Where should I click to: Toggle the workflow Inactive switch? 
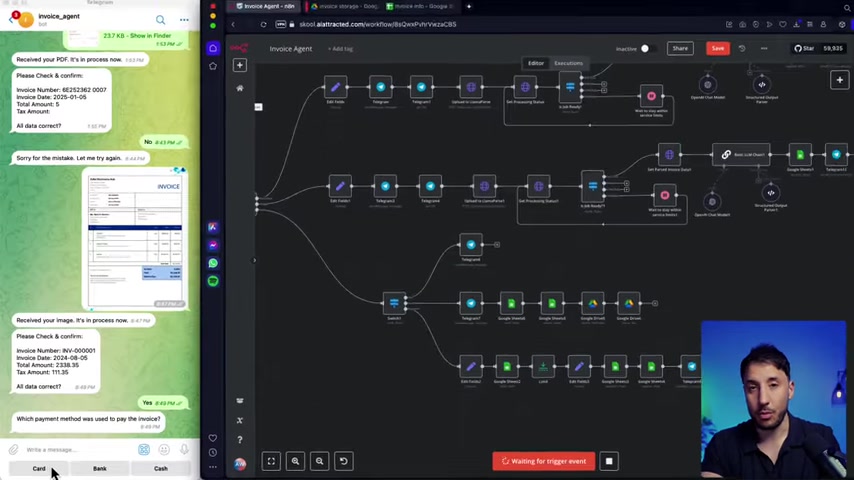(x=644, y=48)
